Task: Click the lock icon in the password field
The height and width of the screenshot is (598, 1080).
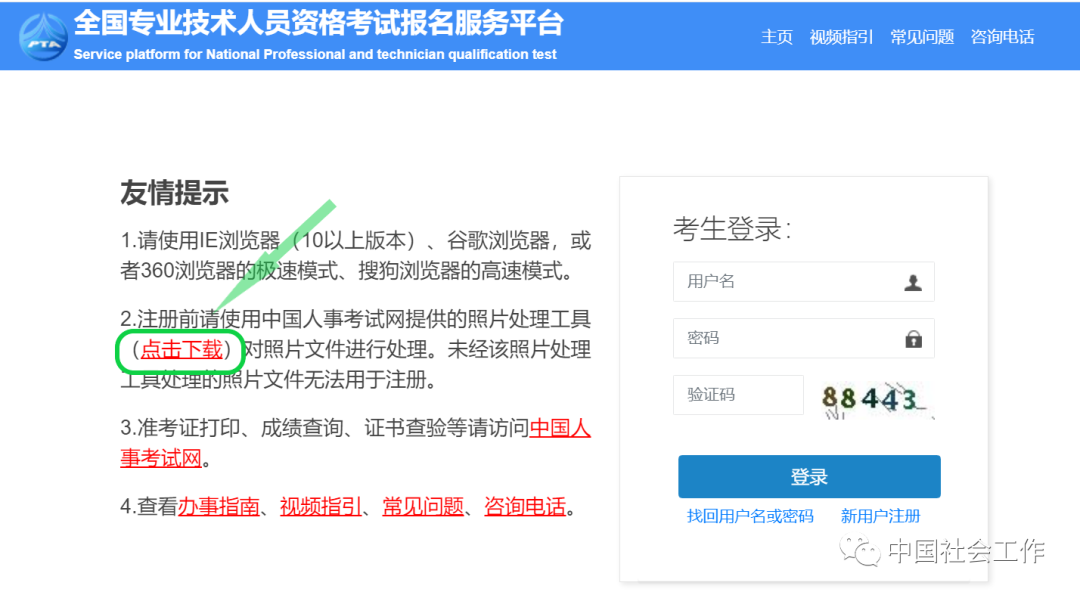Action: (913, 339)
